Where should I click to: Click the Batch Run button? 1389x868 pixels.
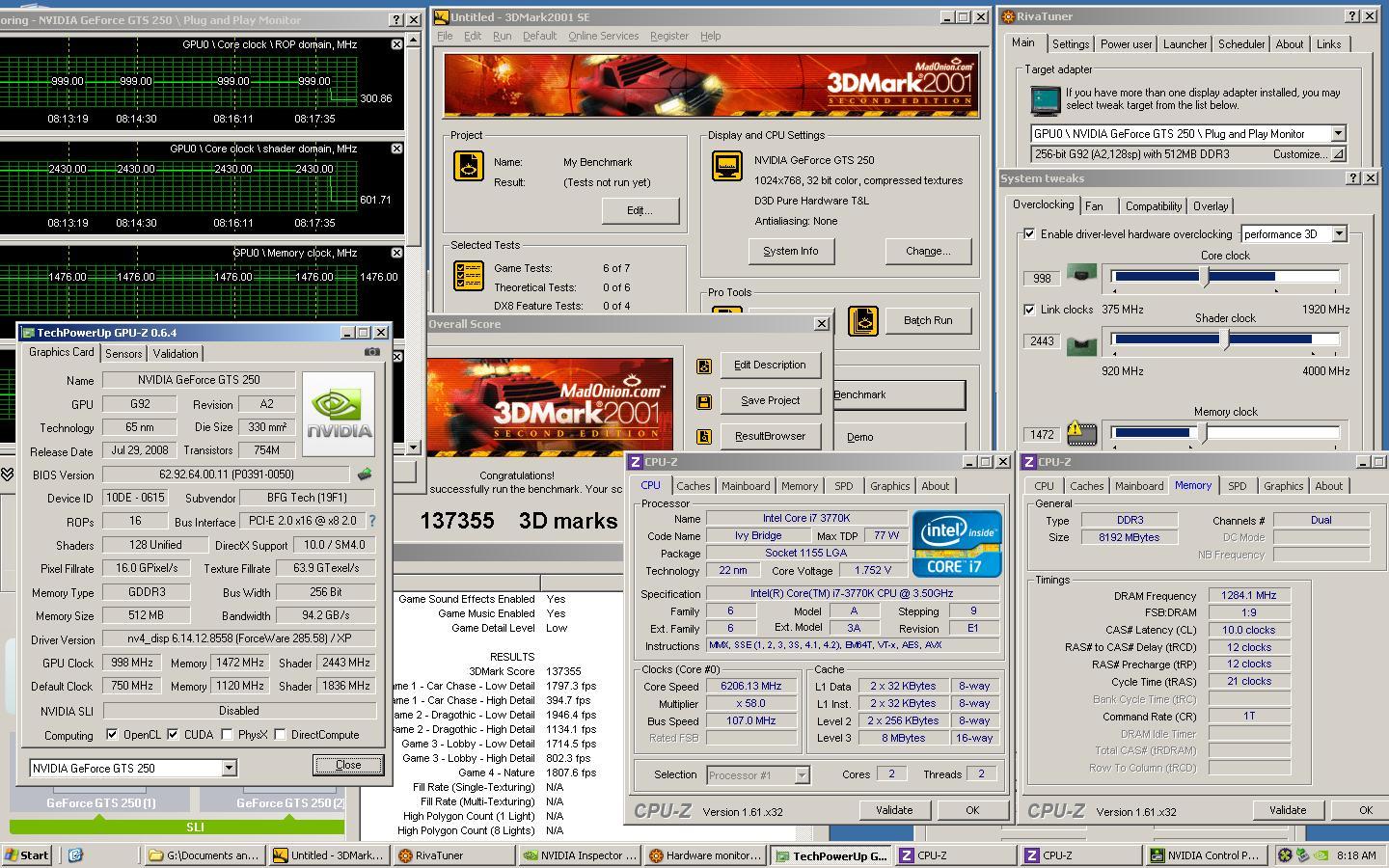(928, 320)
